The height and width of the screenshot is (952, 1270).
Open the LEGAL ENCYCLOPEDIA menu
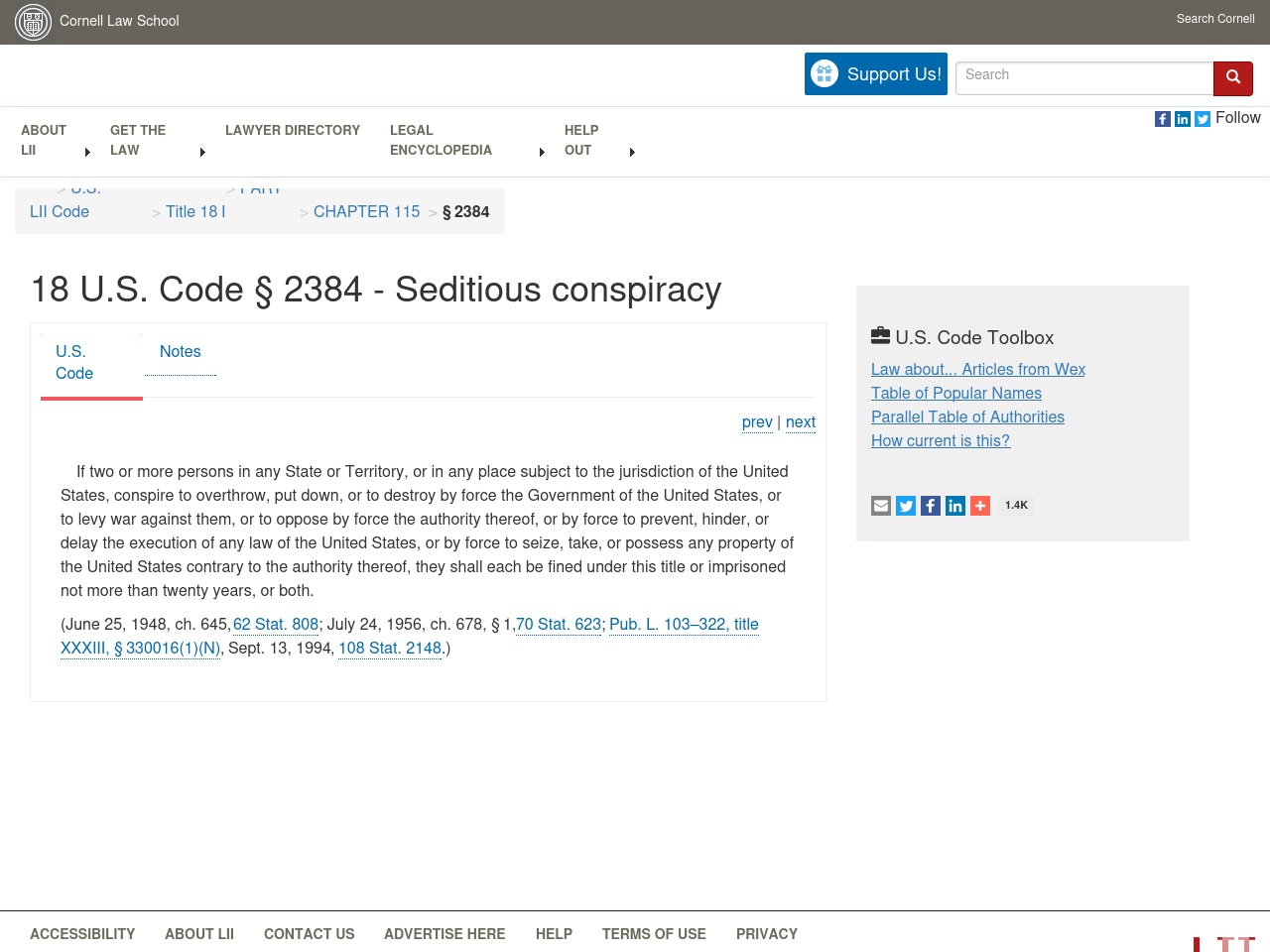coord(441,140)
